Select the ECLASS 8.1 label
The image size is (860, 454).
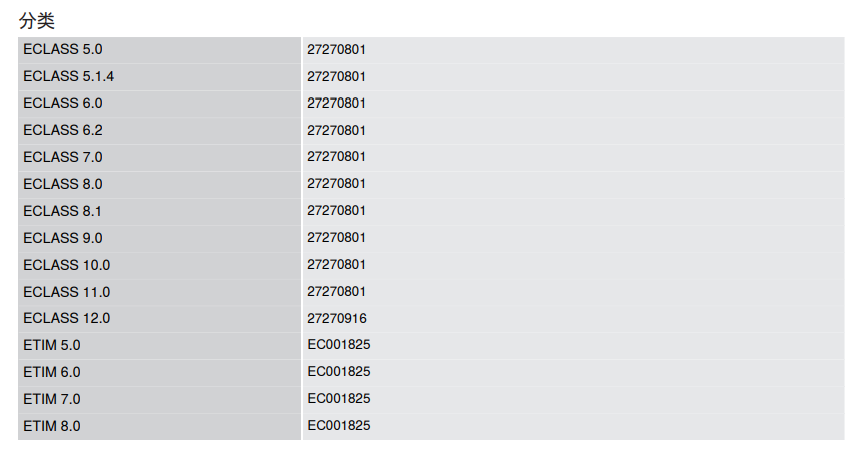[63, 211]
